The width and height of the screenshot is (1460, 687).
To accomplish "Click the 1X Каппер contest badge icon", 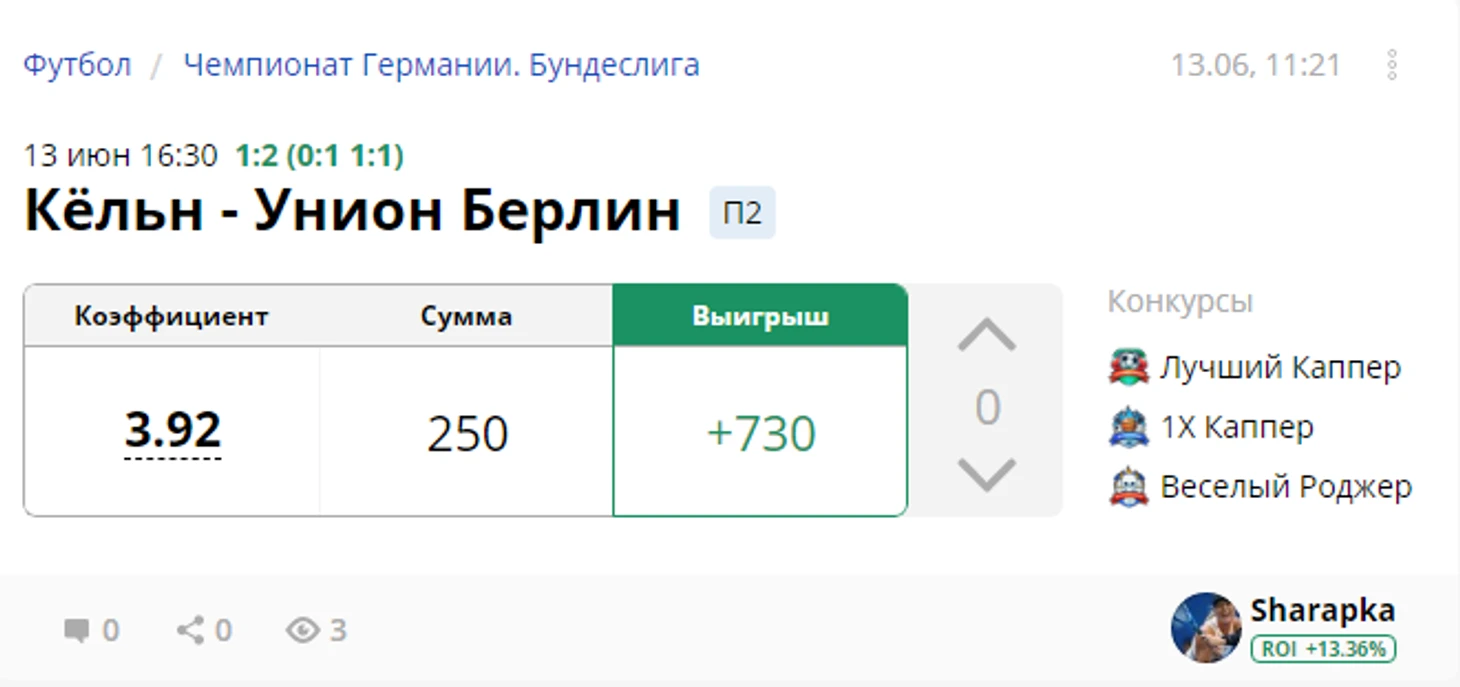I will point(1129,427).
